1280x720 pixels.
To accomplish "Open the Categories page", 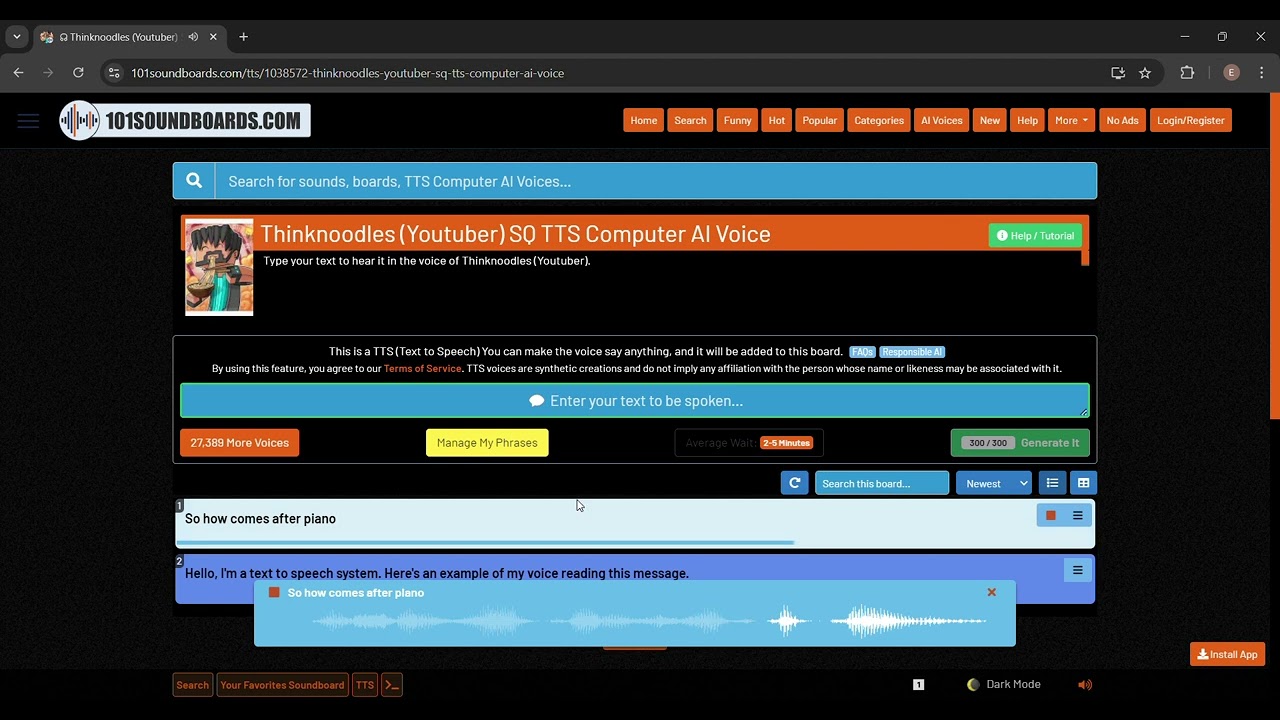I will click(x=879, y=120).
